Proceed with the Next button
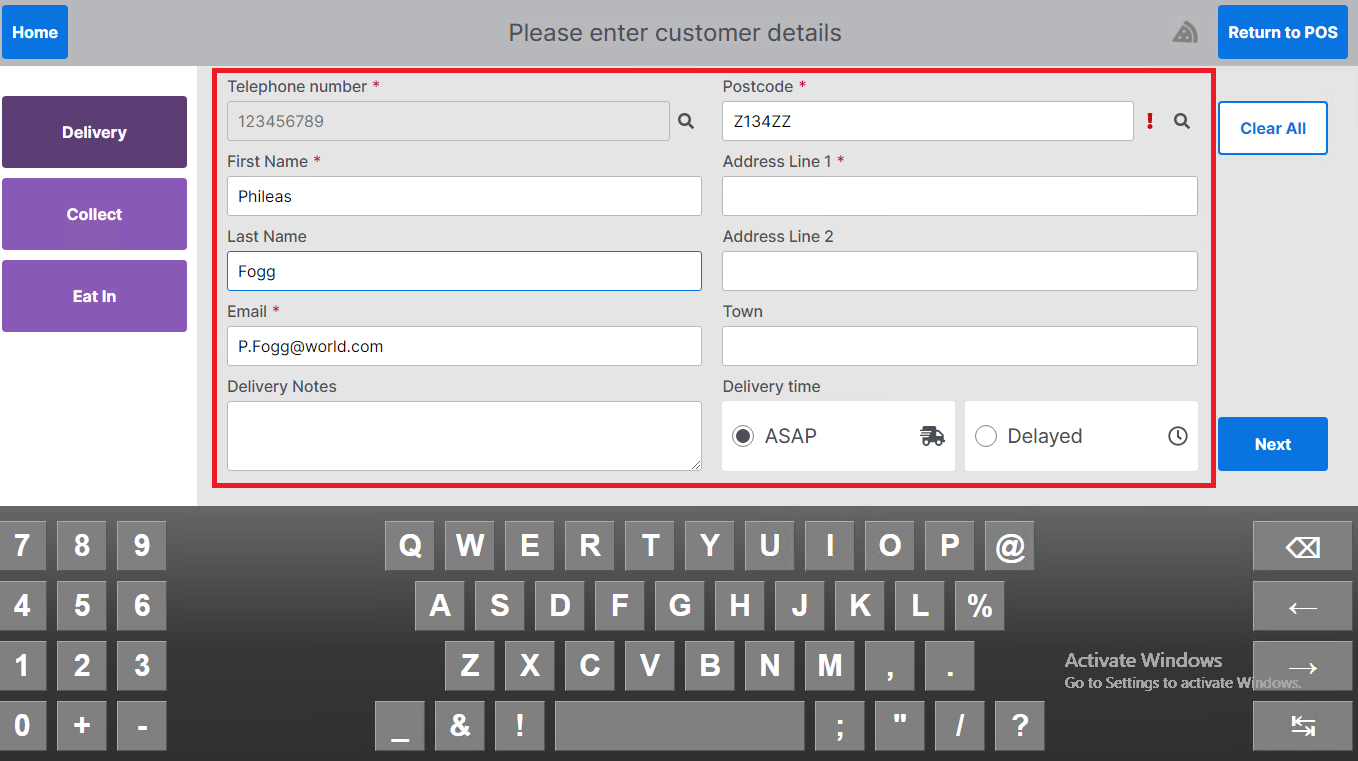Viewport: 1358px width, 761px height. (1272, 444)
